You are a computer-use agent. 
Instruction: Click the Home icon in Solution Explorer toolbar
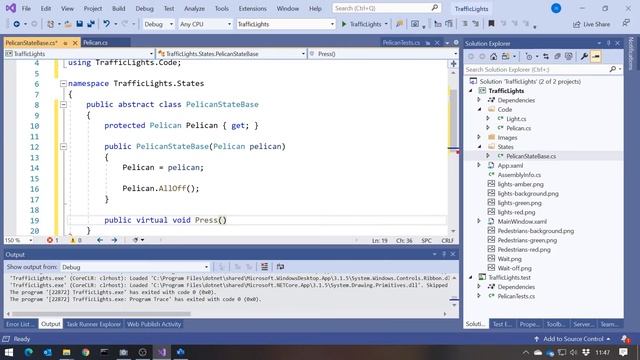point(493,57)
